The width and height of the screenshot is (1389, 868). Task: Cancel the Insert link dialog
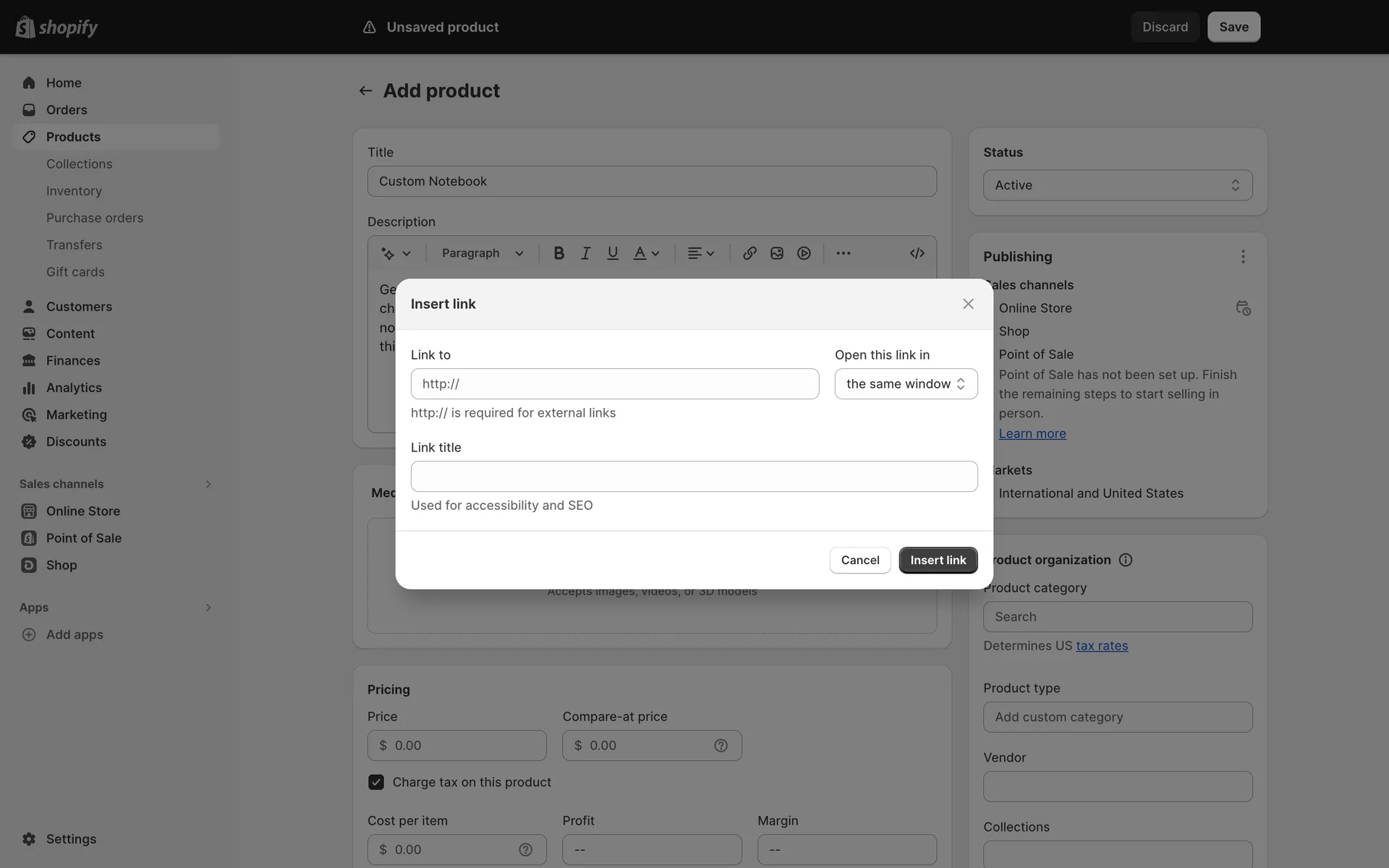(859, 561)
